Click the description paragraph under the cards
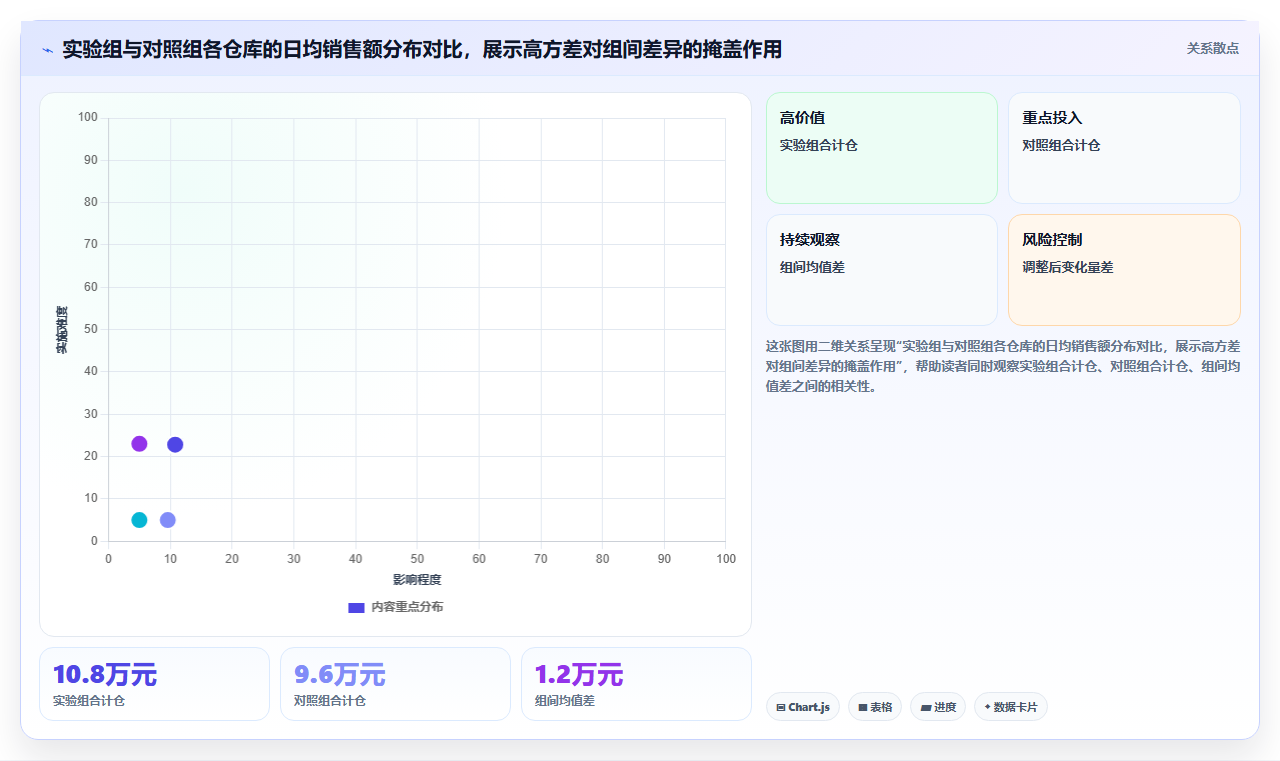Image resolution: width=1280 pixels, height=761 pixels. tap(1003, 366)
